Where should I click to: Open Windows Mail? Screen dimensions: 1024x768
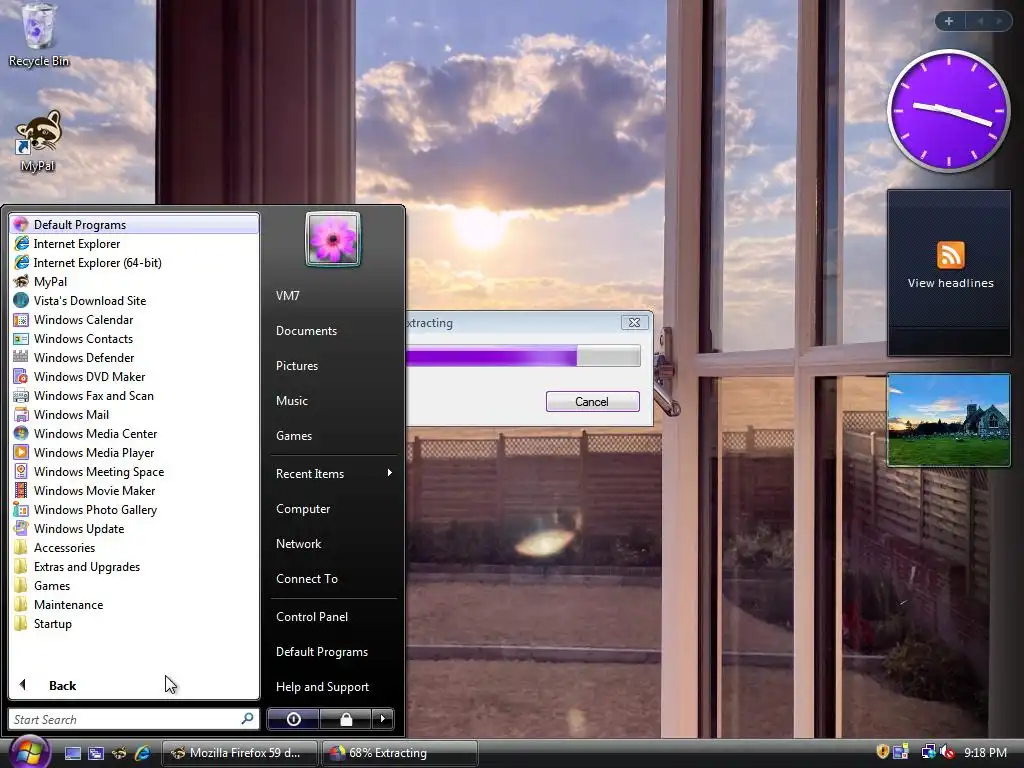[x=134, y=414]
